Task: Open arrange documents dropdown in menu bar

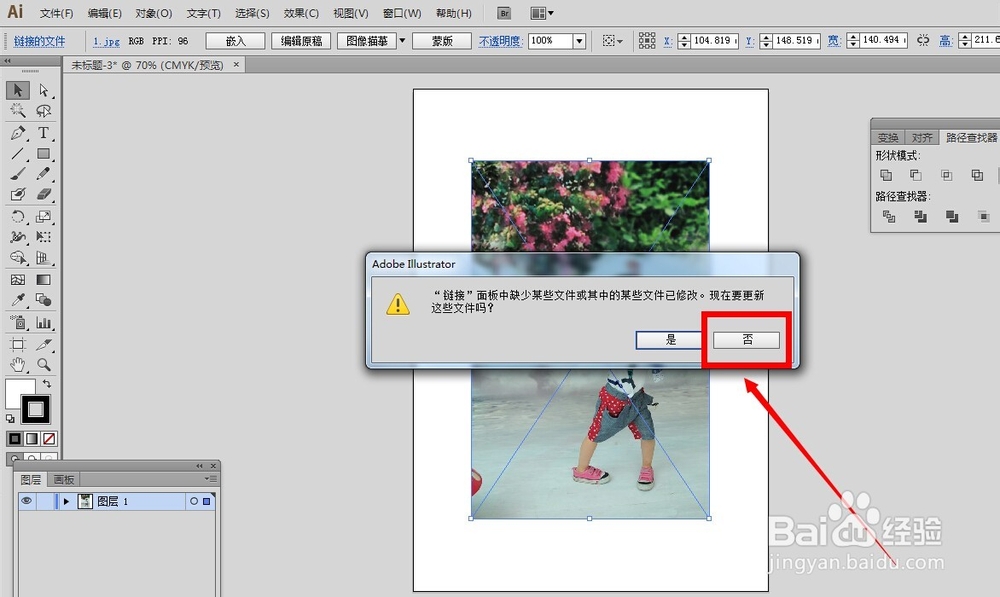Action: (543, 13)
